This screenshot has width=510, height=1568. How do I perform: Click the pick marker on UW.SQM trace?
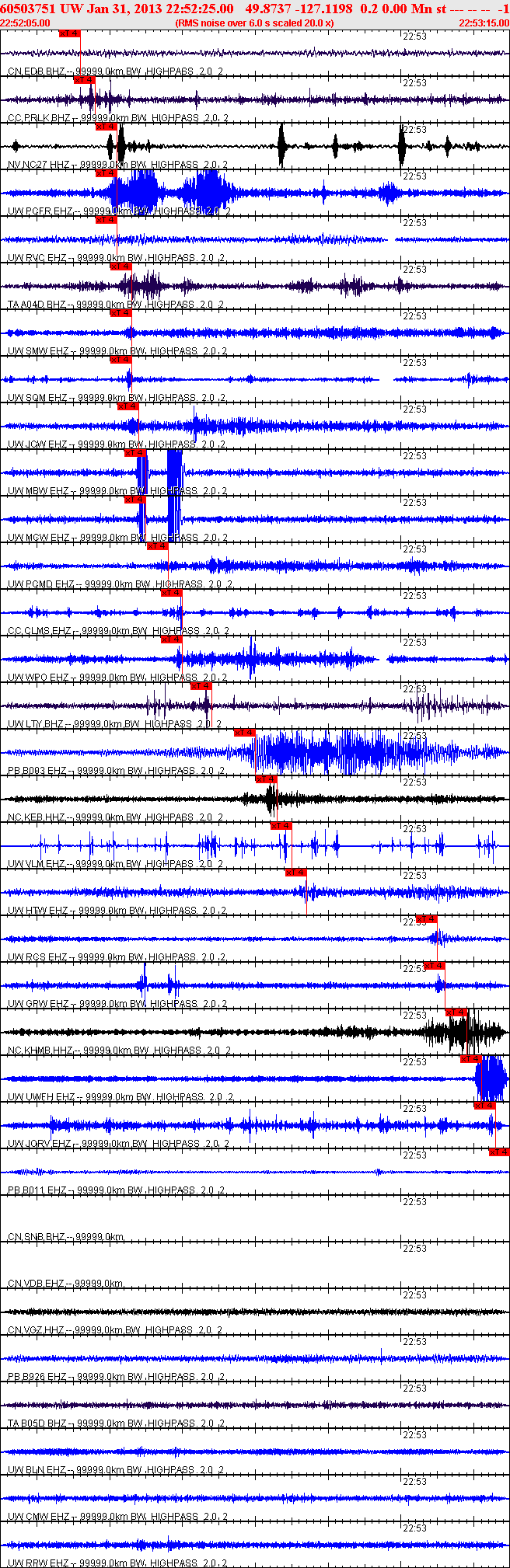click(x=121, y=360)
